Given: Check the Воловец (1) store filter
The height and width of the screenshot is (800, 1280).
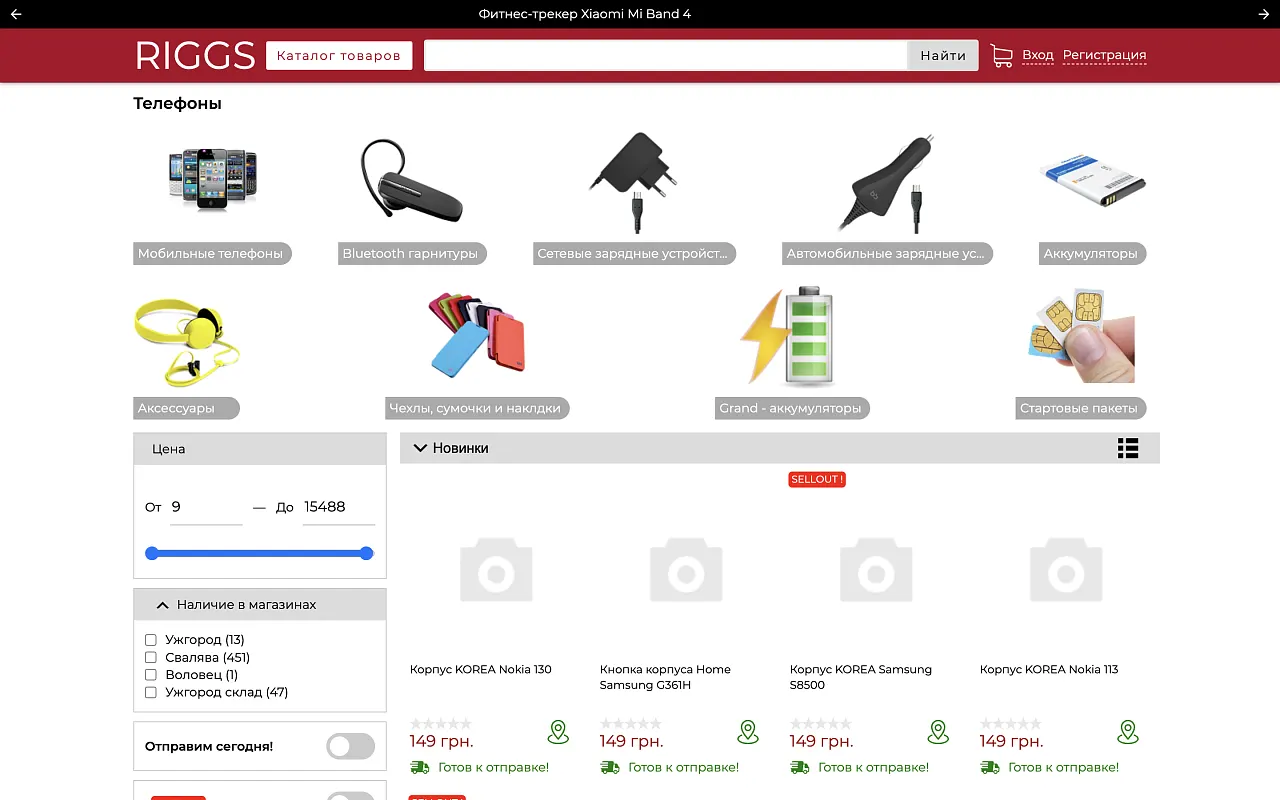Looking at the screenshot, I should (151, 675).
